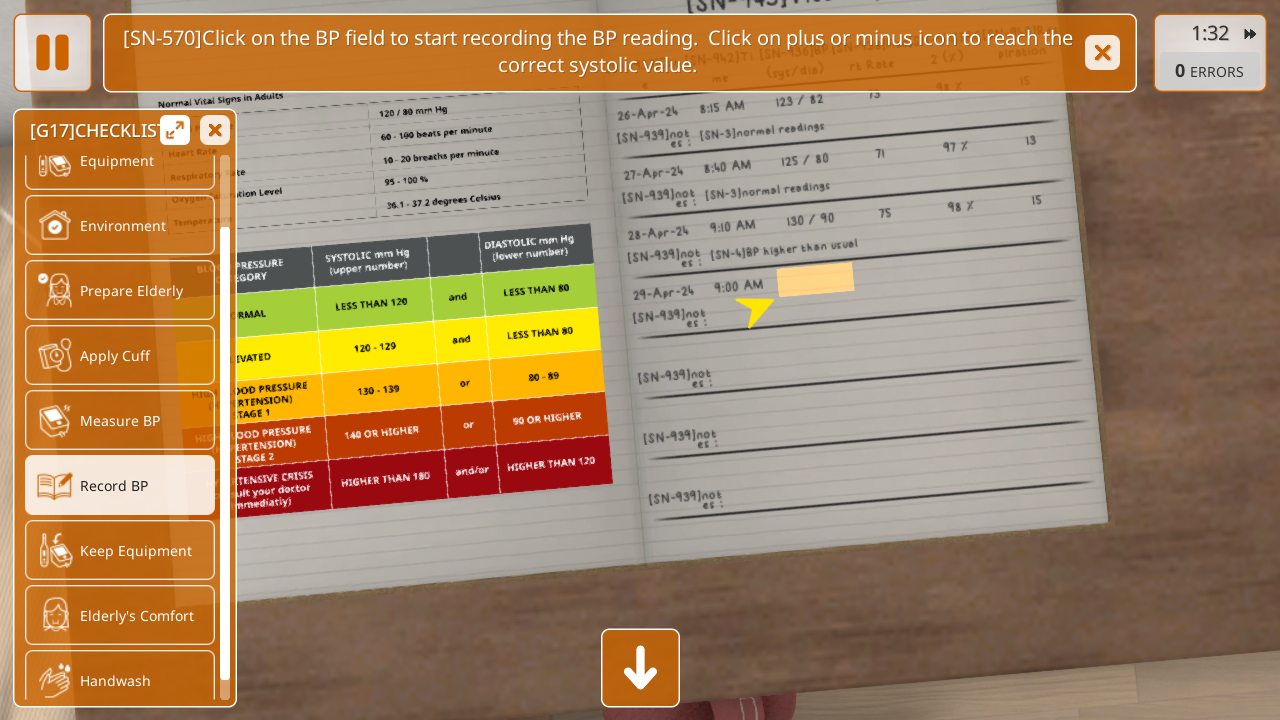Pause the simulation
This screenshot has height=720, width=1280.
(x=52, y=53)
